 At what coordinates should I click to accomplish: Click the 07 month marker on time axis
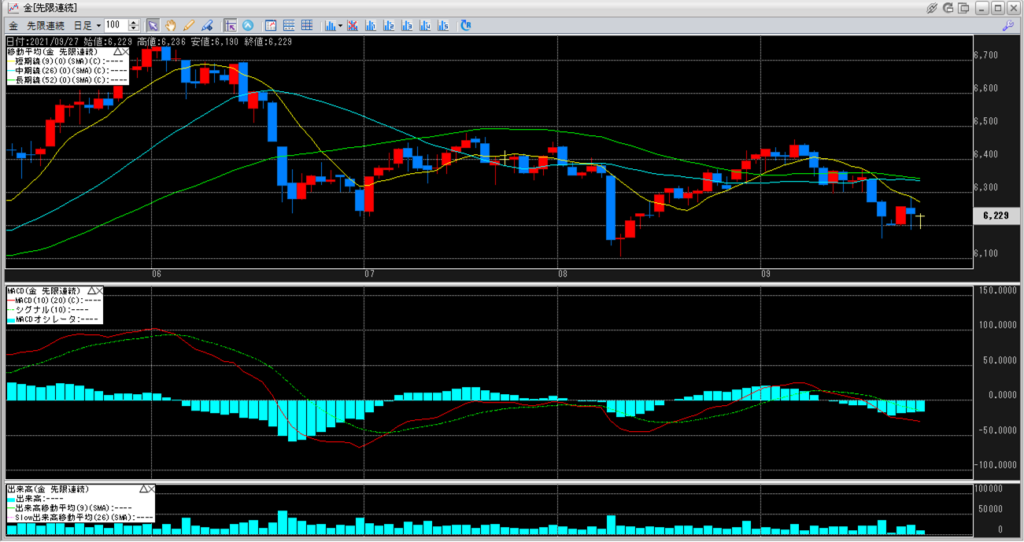pos(370,274)
